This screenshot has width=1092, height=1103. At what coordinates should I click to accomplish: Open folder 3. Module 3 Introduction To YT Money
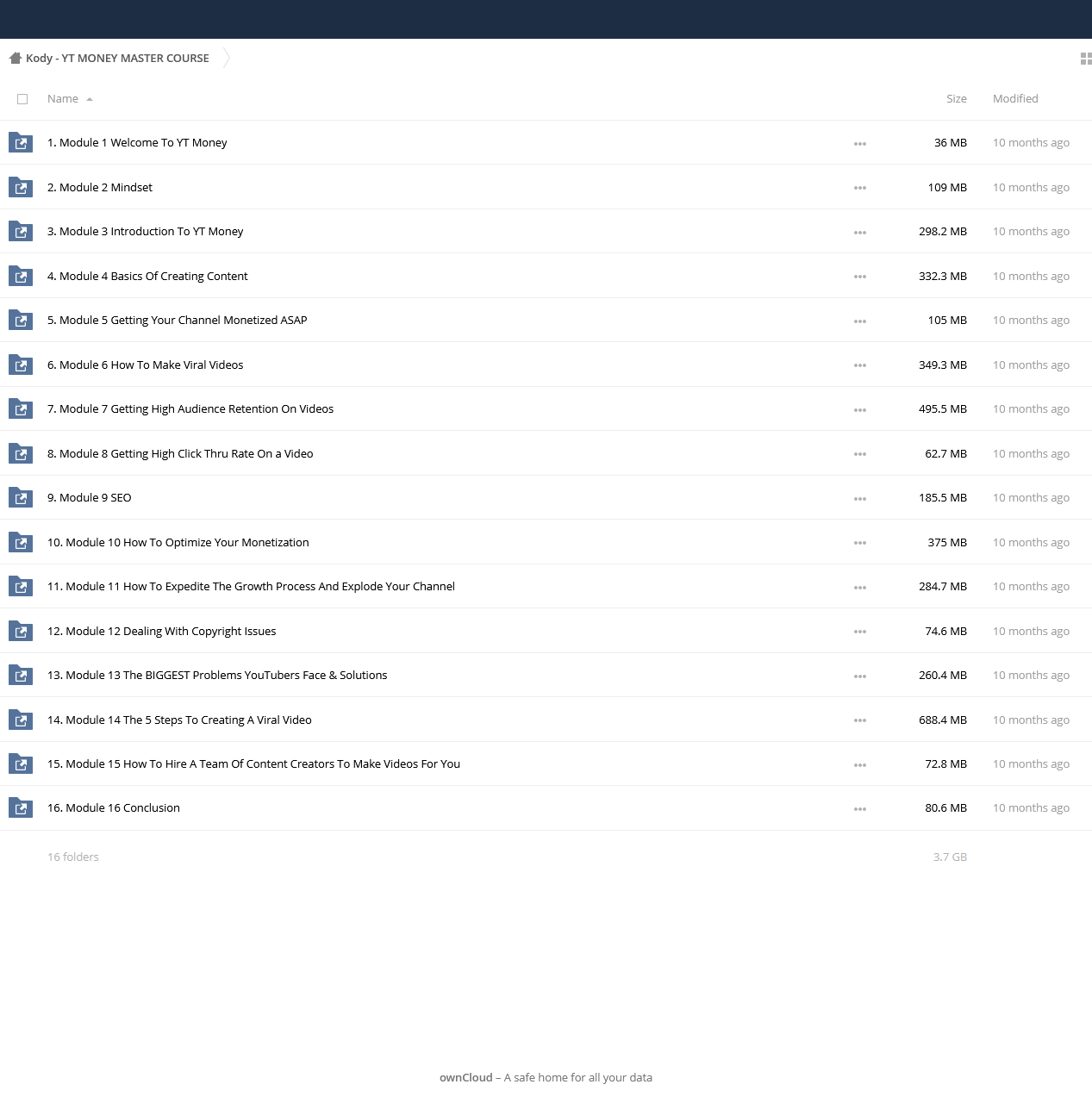[x=146, y=232]
